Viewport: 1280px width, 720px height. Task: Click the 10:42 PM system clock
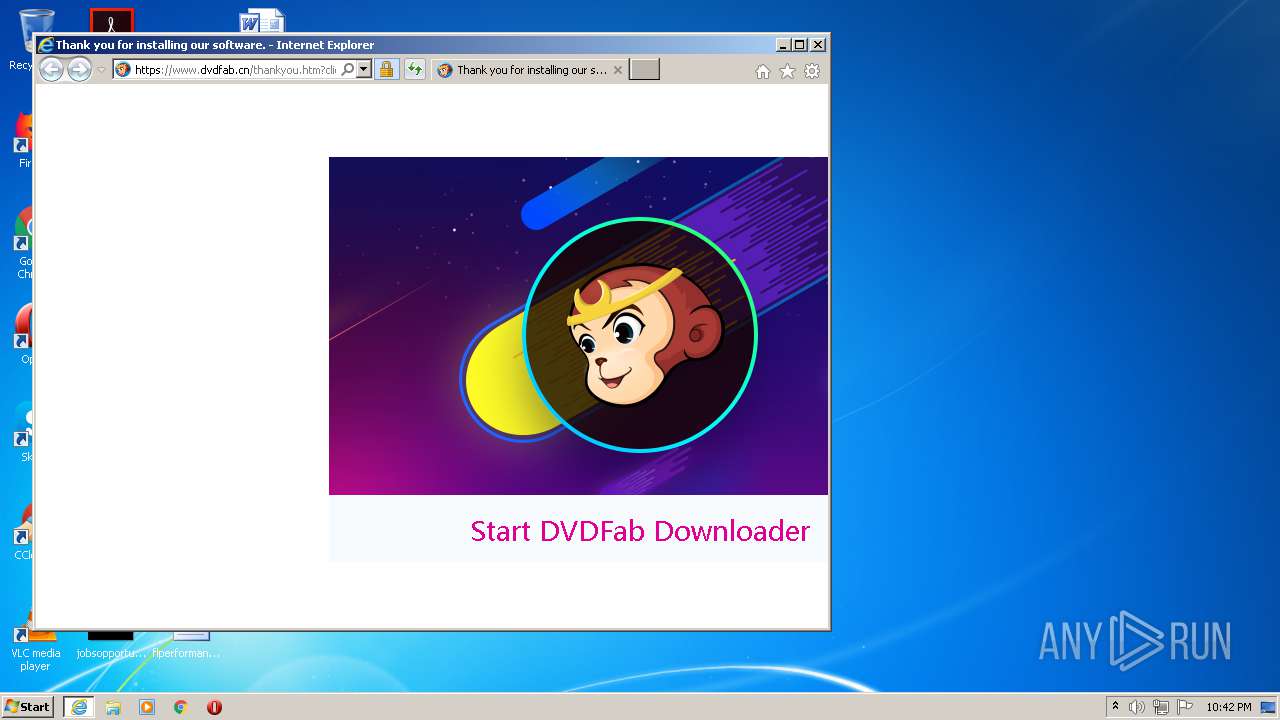1228,707
